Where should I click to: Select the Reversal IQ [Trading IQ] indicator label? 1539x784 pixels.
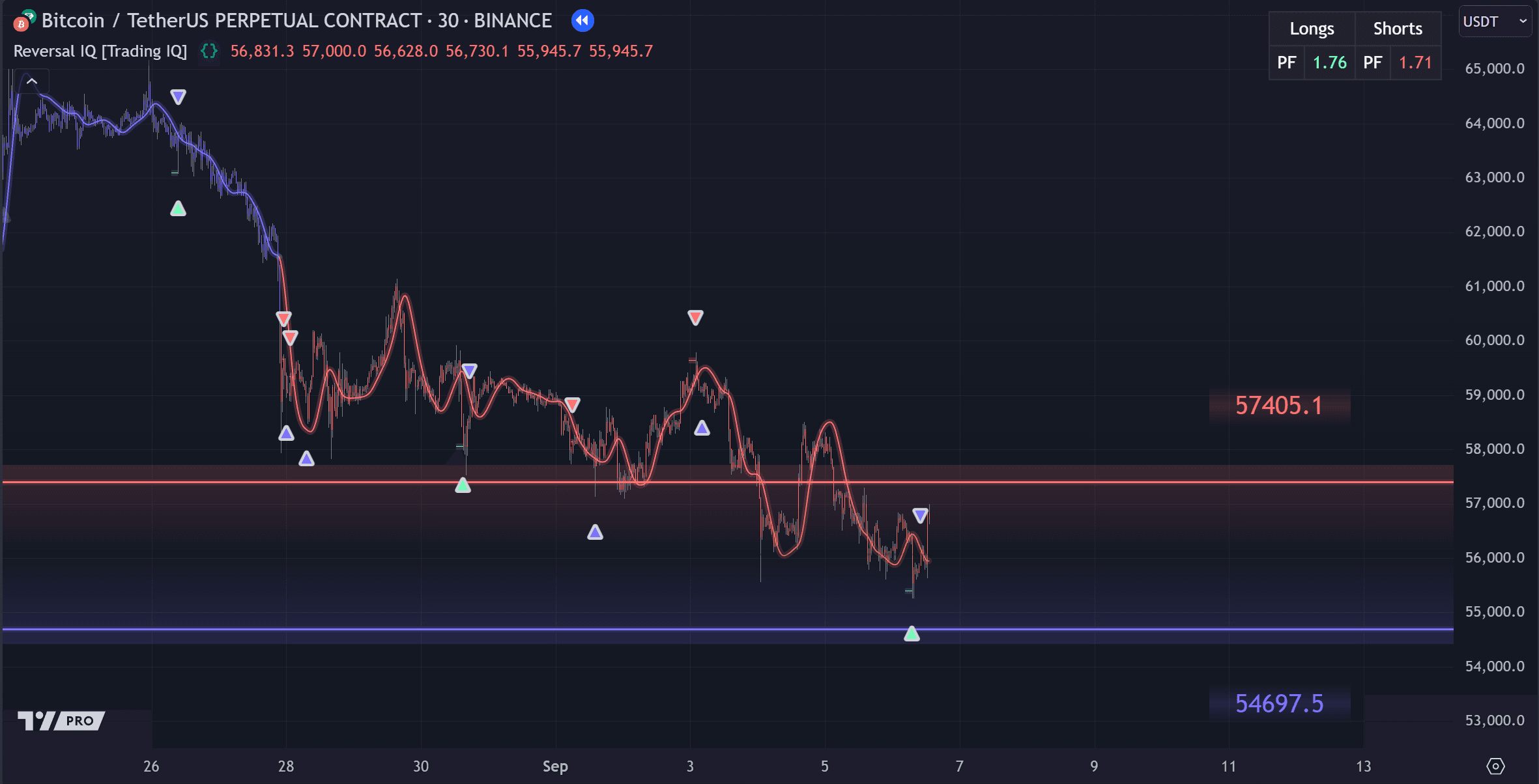click(100, 51)
